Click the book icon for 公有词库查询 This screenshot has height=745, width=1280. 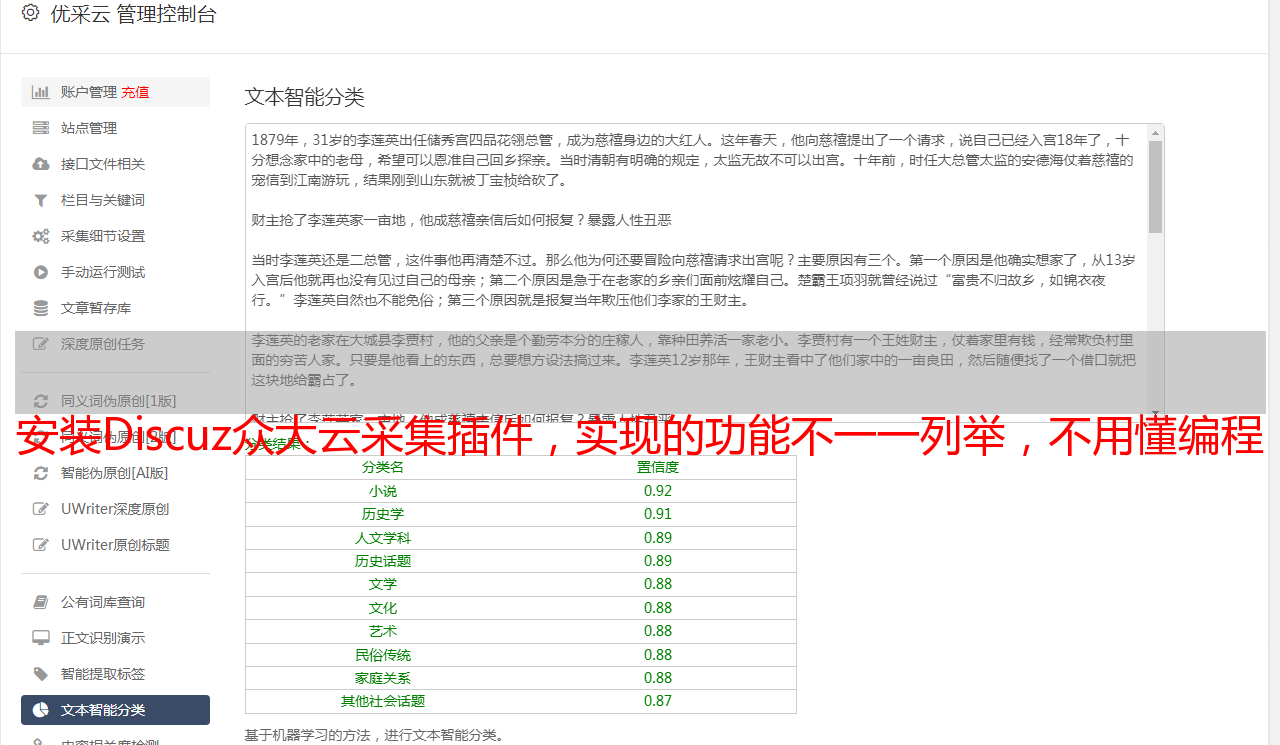coord(41,602)
